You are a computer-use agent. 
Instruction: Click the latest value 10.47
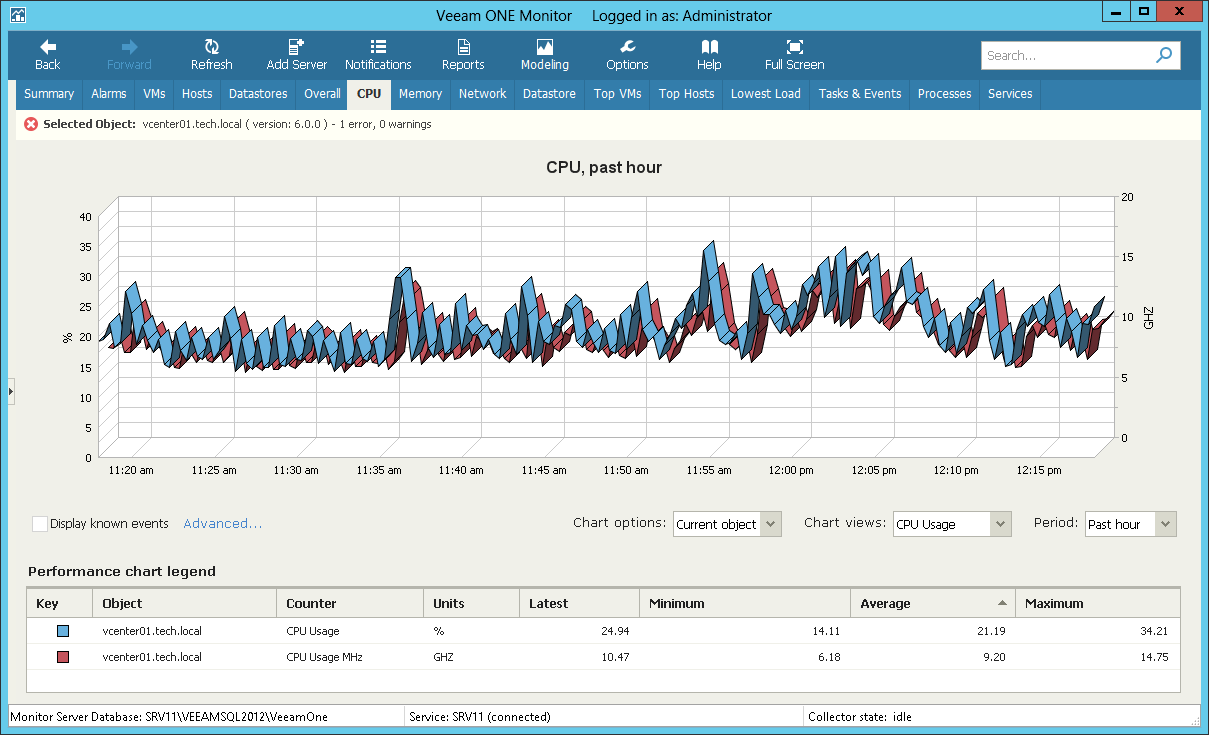[614, 657]
